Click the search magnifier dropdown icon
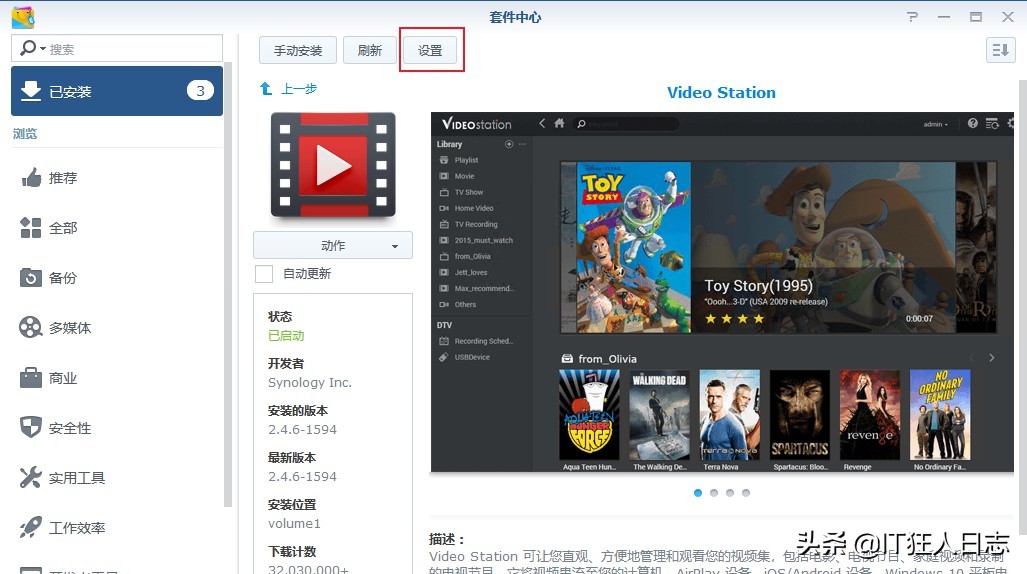 click(33, 48)
